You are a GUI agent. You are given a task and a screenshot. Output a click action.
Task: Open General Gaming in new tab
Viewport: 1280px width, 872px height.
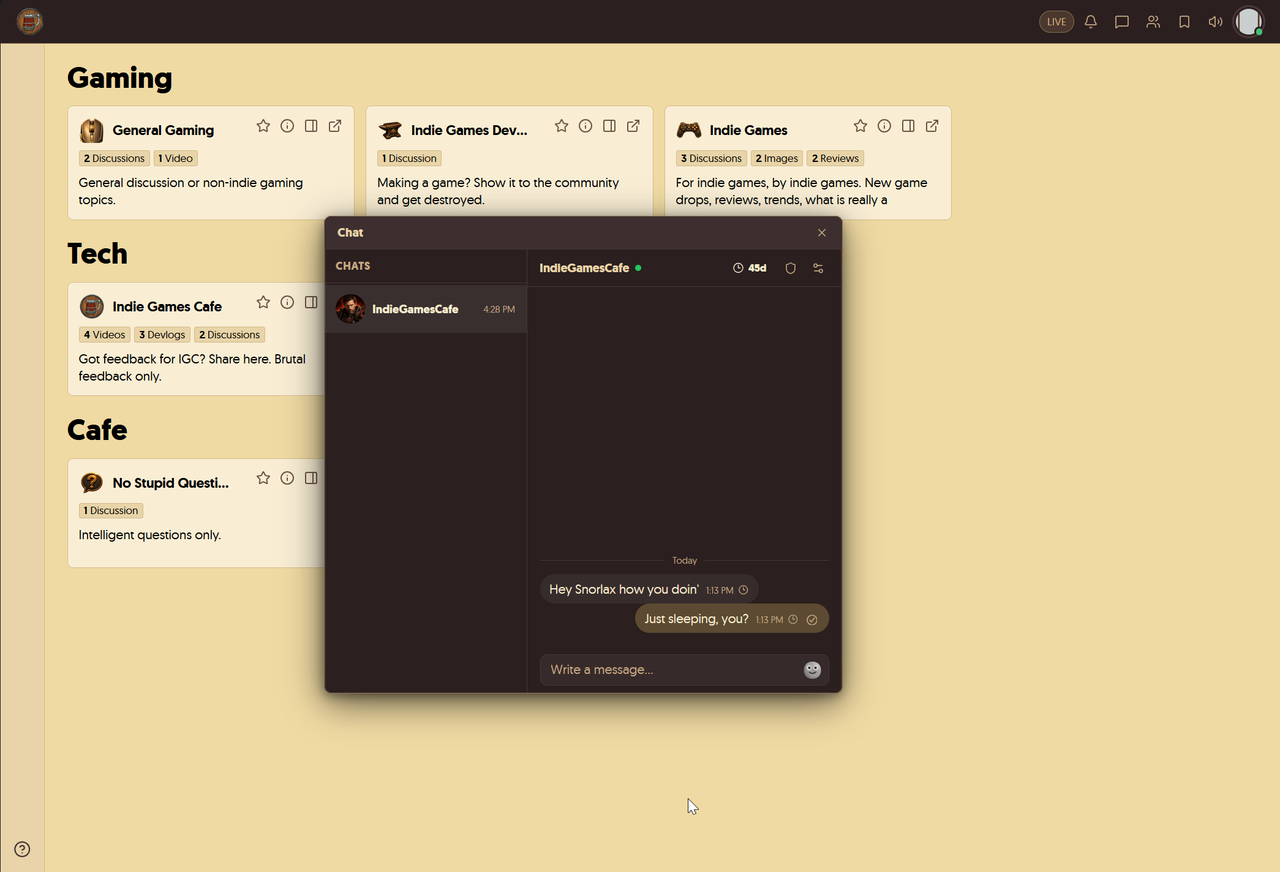tap(335, 126)
